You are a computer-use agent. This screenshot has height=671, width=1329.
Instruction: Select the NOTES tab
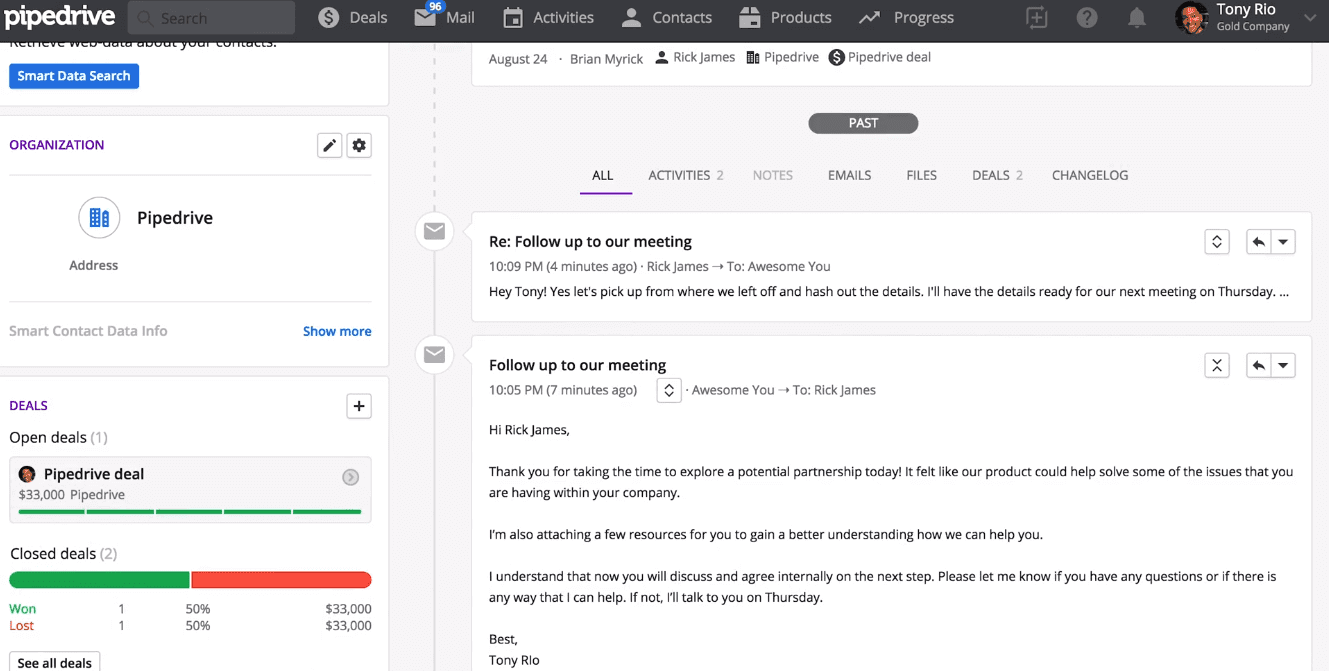click(772, 175)
